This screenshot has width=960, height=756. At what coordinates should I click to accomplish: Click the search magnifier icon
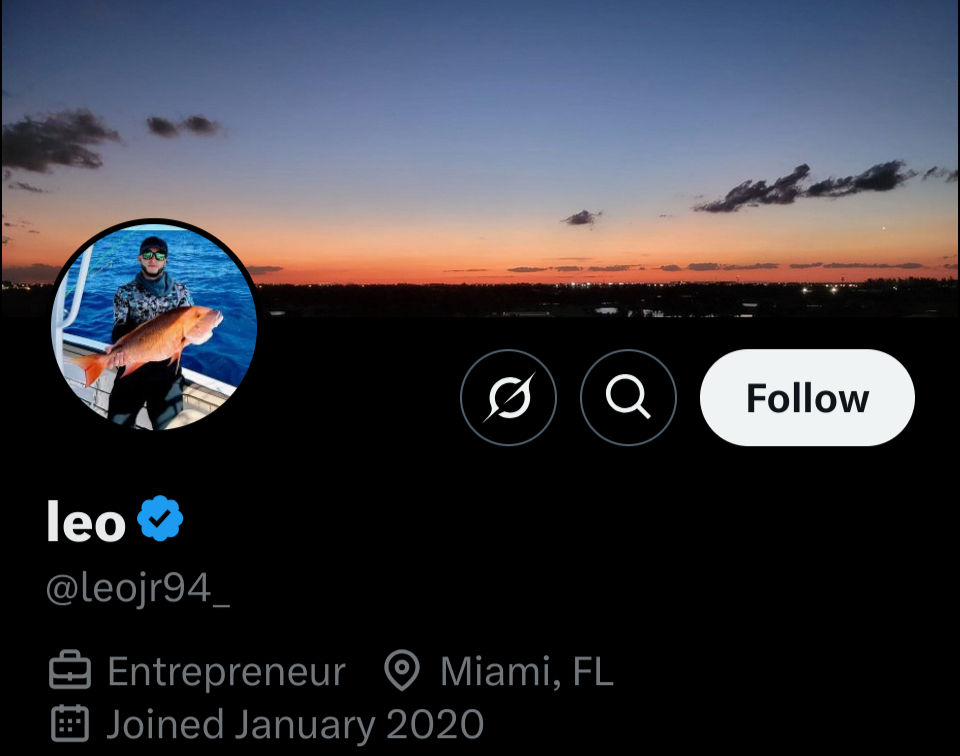click(x=628, y=398)
